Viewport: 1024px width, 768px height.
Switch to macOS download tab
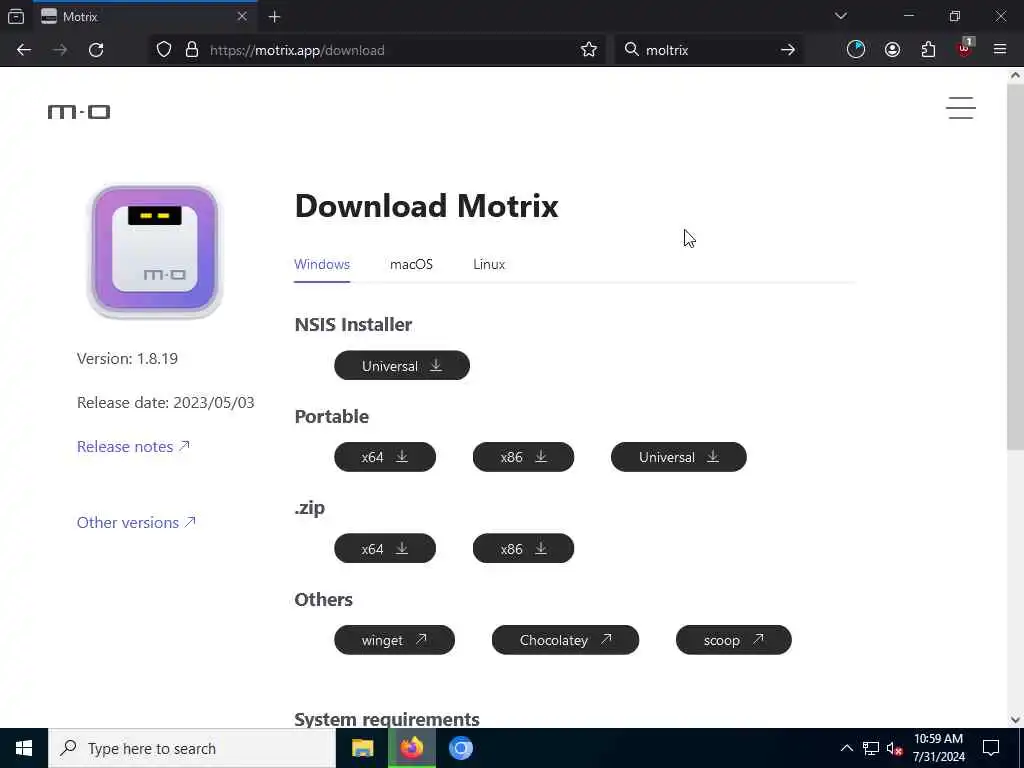(x=411, y=264)
